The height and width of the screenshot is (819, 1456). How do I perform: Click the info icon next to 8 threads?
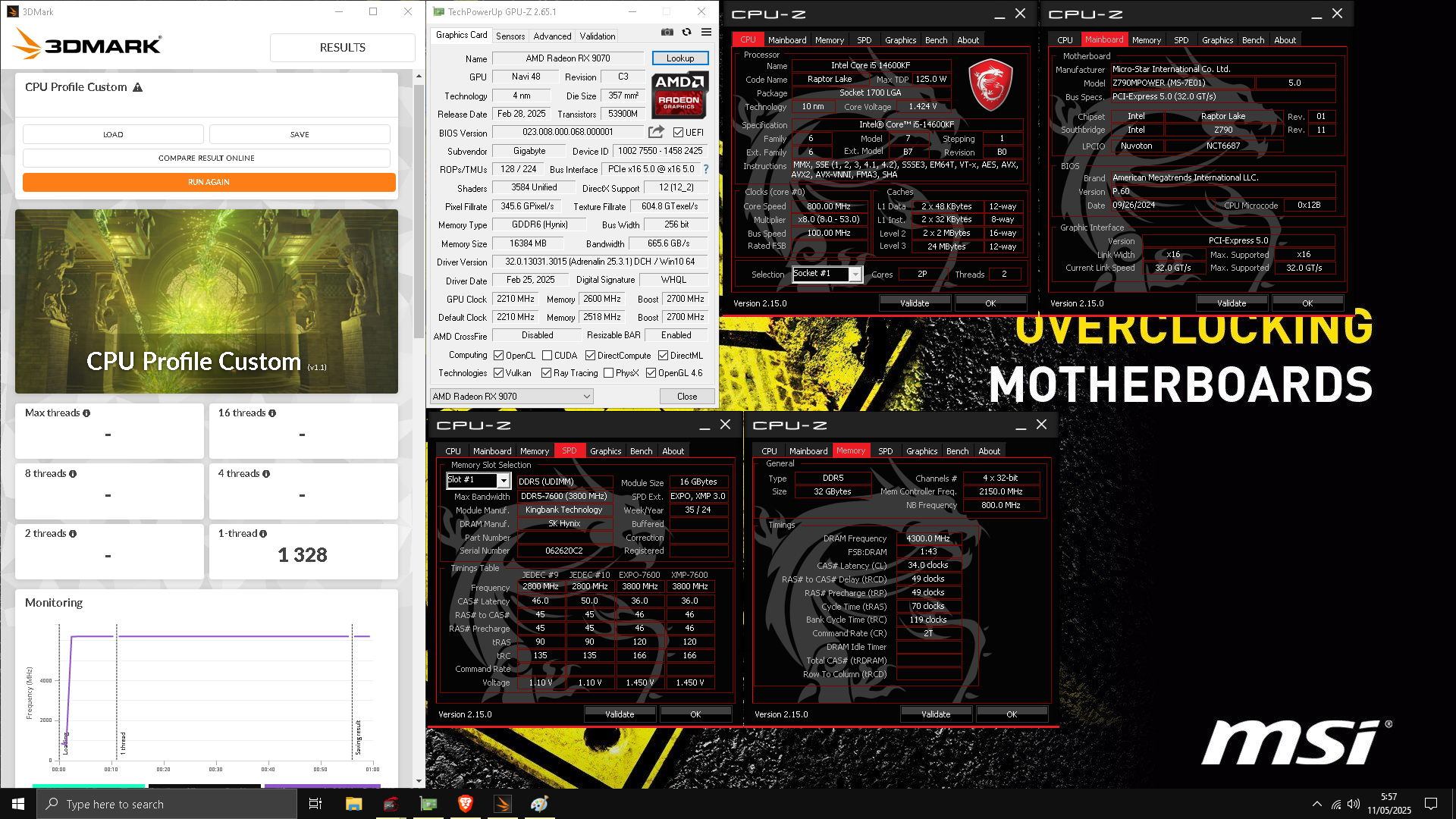[x=73, y=474]
